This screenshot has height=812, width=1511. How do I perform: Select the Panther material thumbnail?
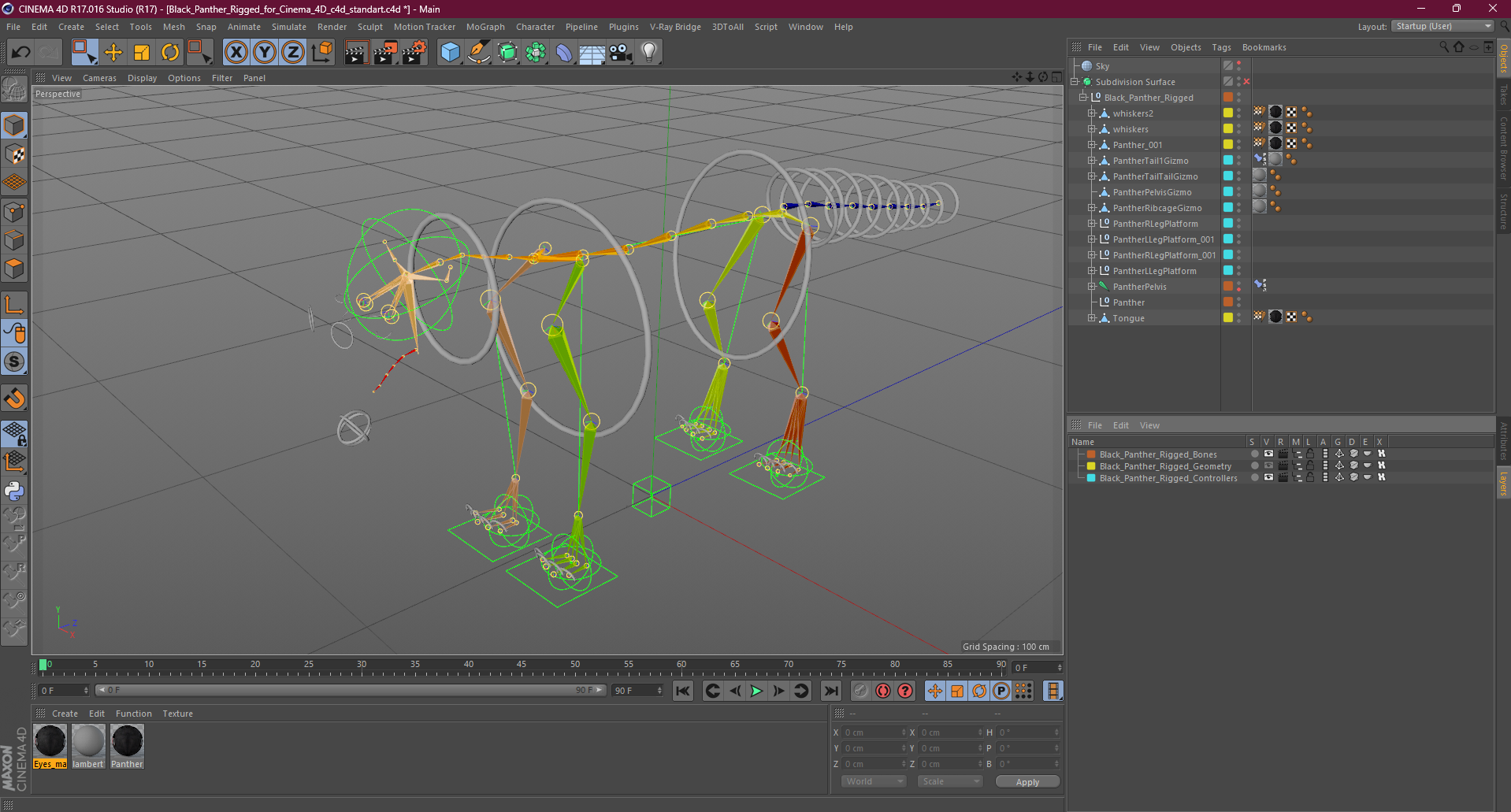pyautogui.click(x=127, y=747)
